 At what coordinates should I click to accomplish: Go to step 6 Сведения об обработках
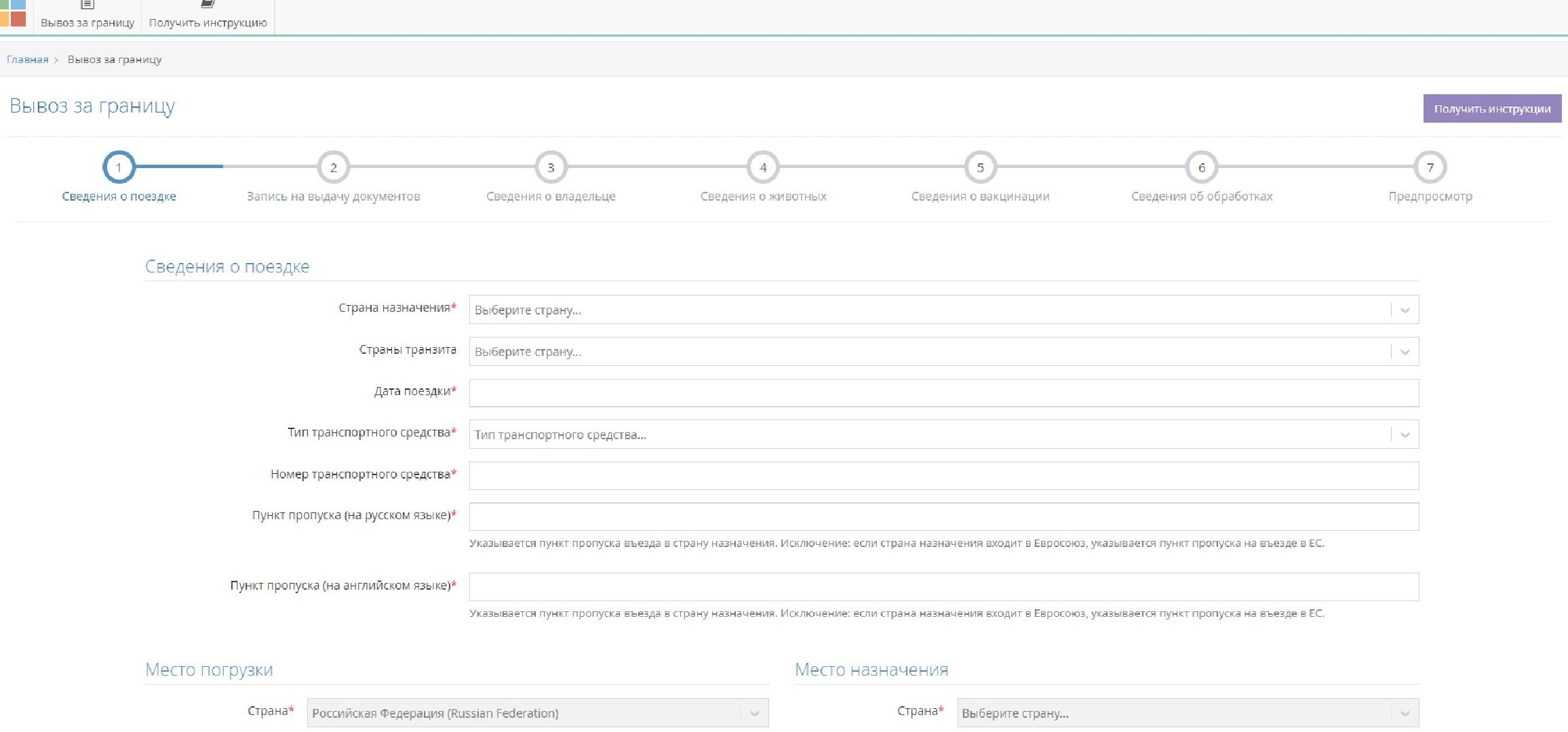[x=1202, y=167]
